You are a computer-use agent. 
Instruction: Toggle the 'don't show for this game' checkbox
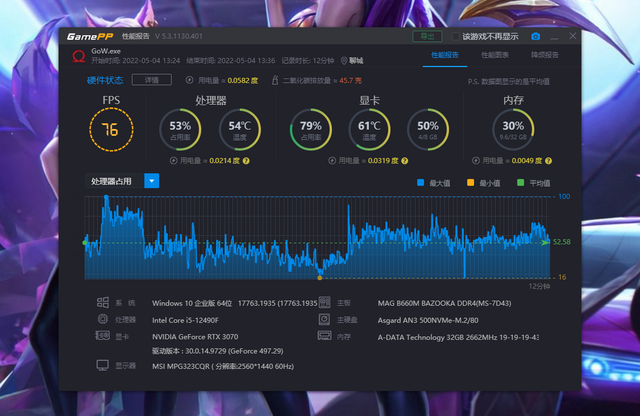[455, 37]
